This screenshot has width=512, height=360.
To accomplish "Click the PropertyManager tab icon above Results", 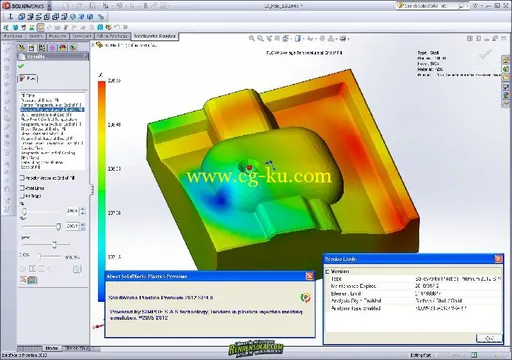I will (x=31, y=48).
